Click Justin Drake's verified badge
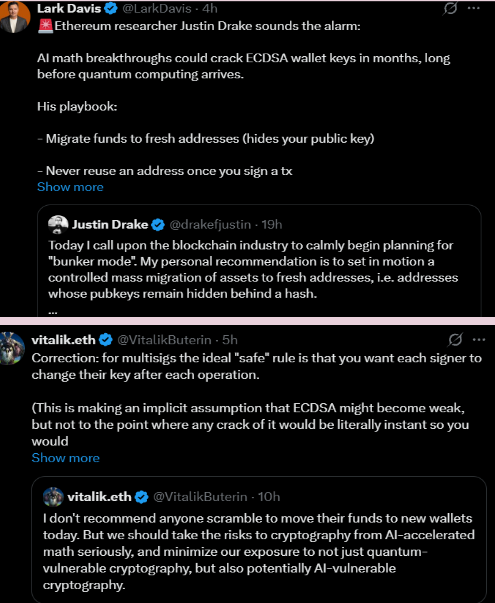 tap(158, 225)
